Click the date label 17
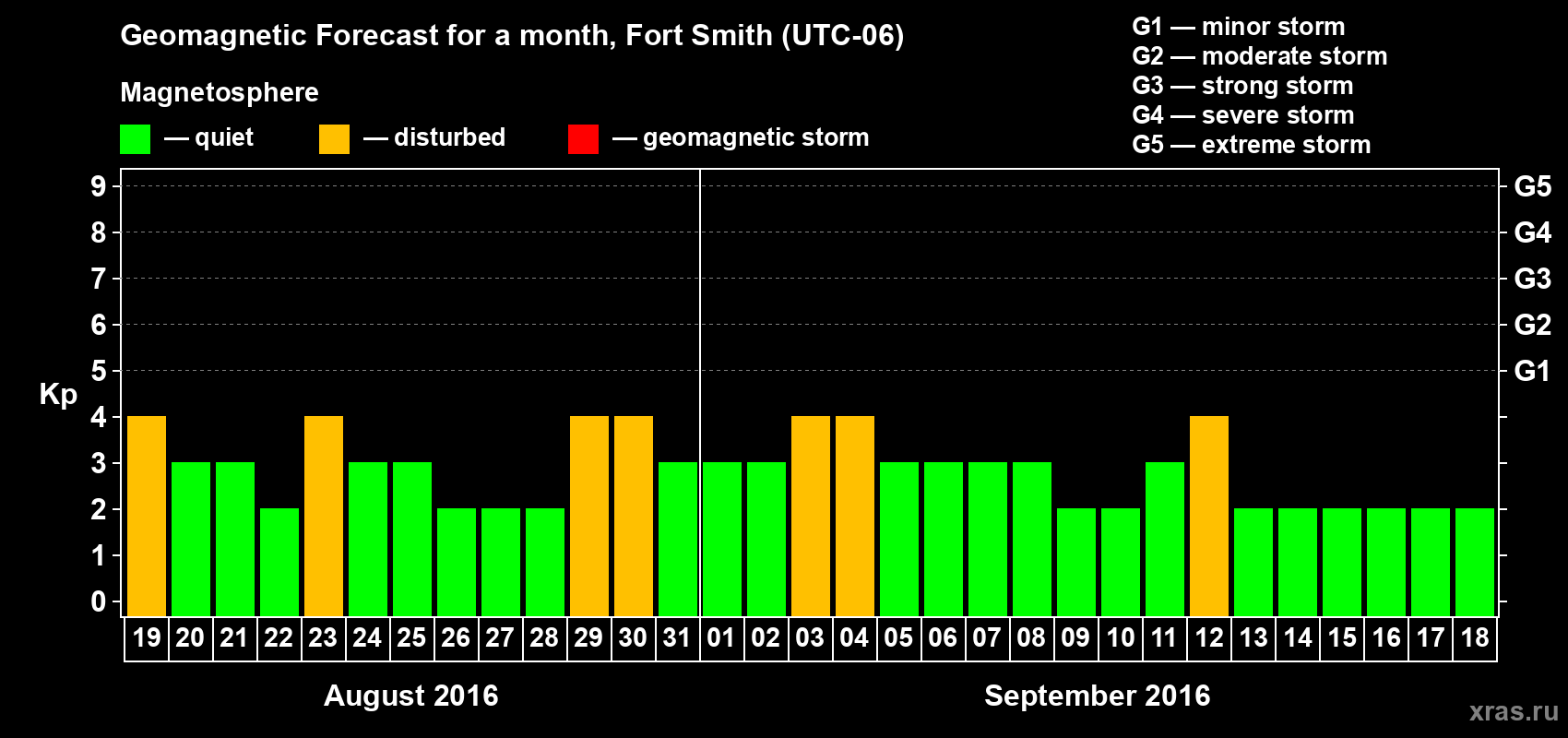The width and height of the screenshot is (1568, 738). click(x=1431, y=637)
